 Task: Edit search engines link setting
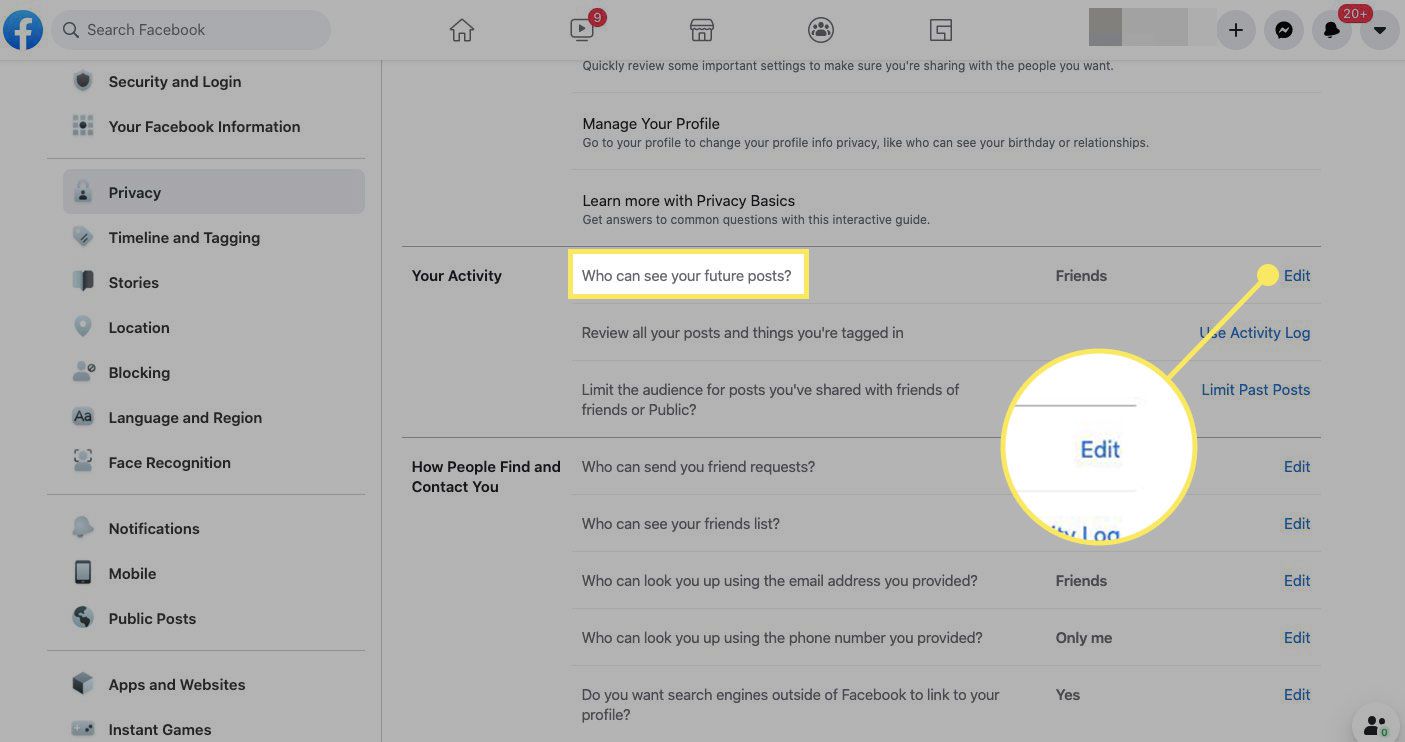[x=1297, y=694]
